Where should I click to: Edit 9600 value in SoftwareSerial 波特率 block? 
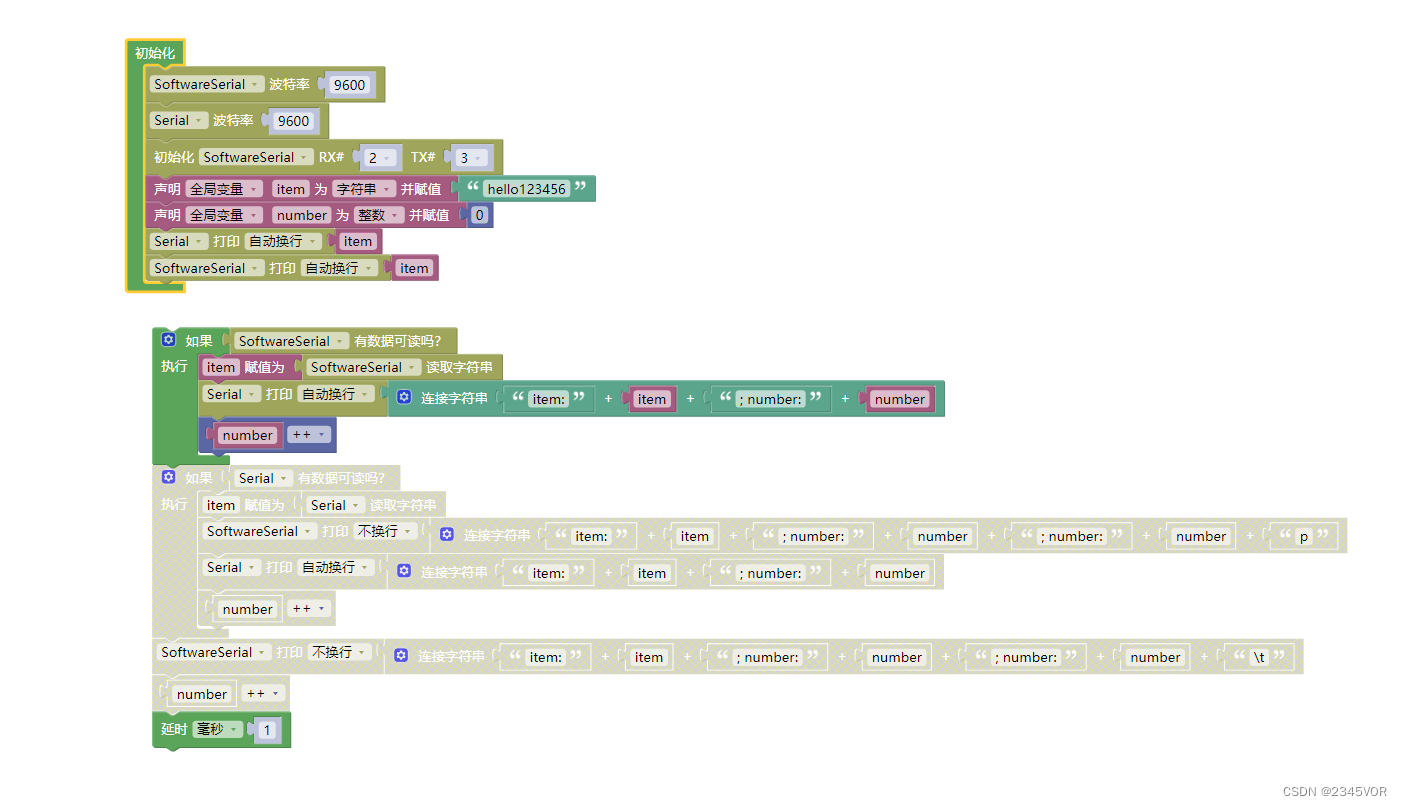click(349, 85)
